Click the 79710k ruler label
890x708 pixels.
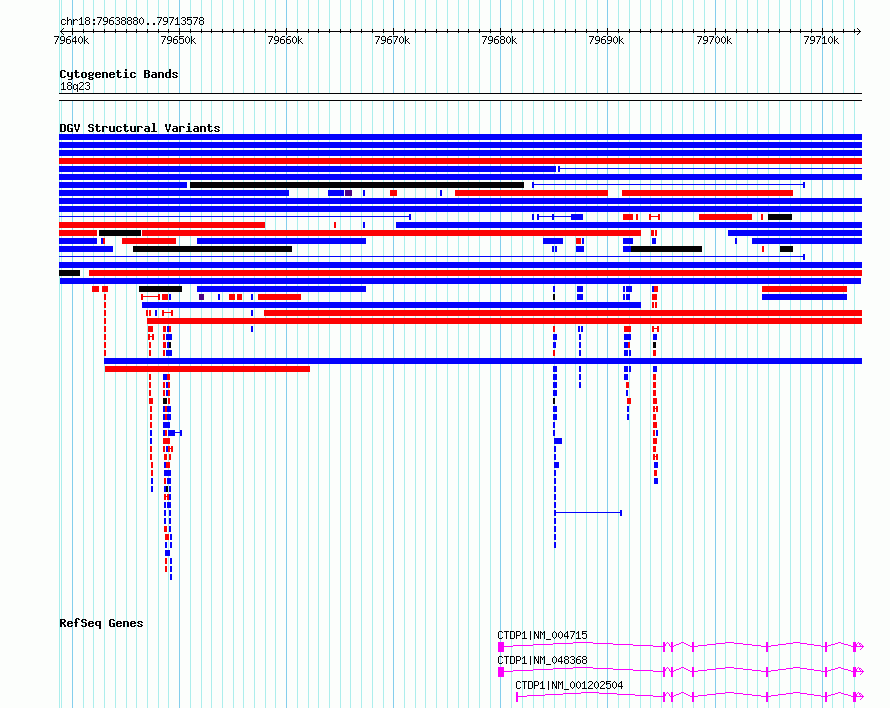tap(821, 40)
